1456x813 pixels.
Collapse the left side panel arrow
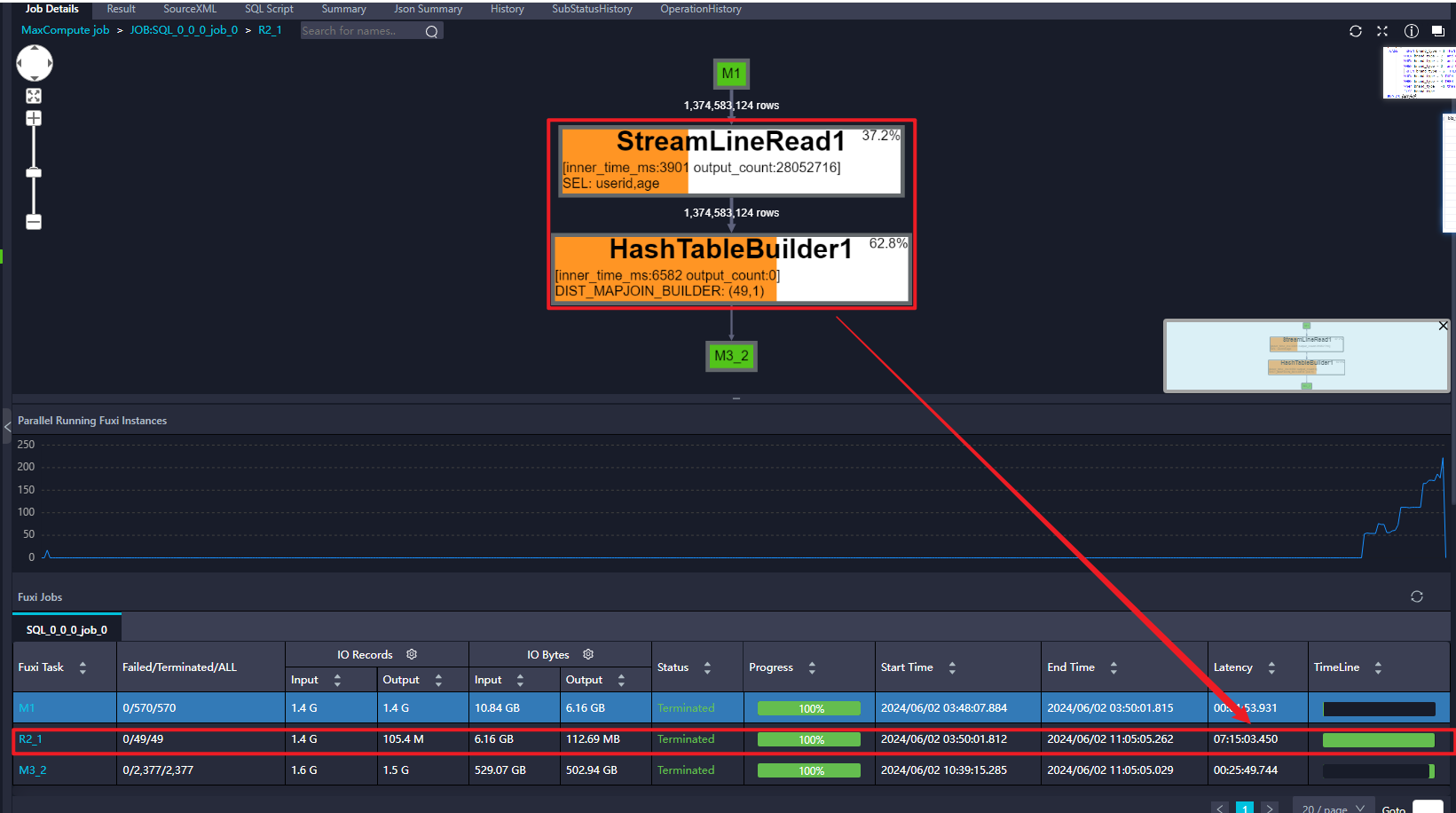click(x=7, y=427)
